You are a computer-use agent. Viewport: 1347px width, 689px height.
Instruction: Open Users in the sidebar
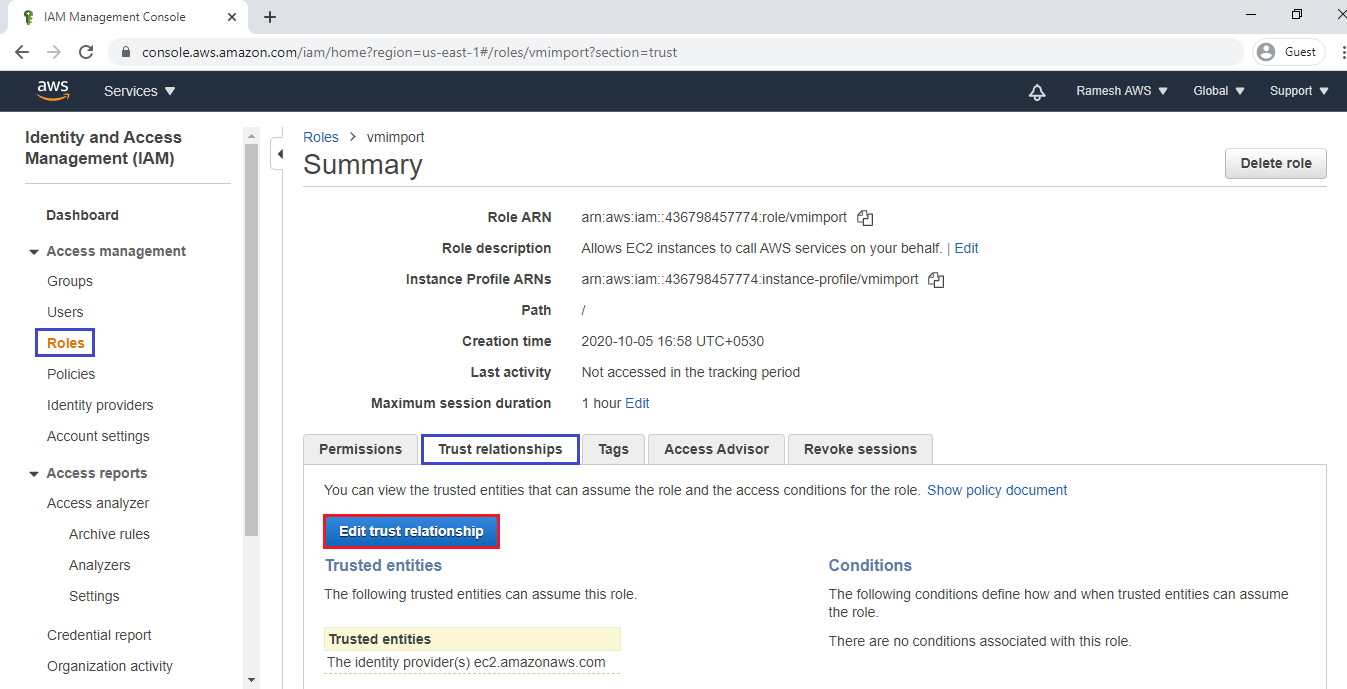tap(65, 312)
